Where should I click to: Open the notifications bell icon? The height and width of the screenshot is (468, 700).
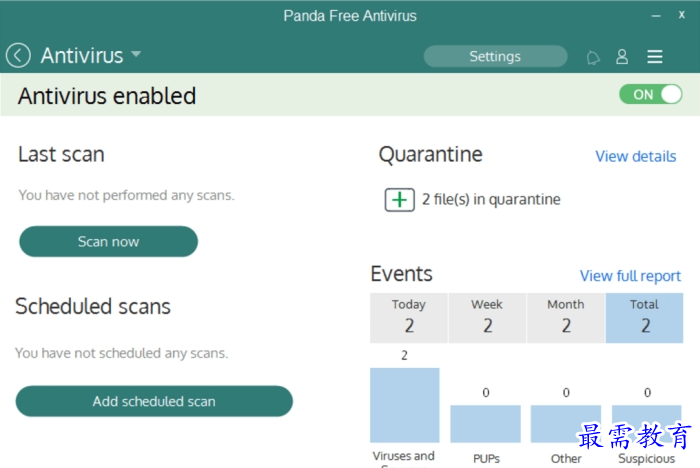point(593,57)
